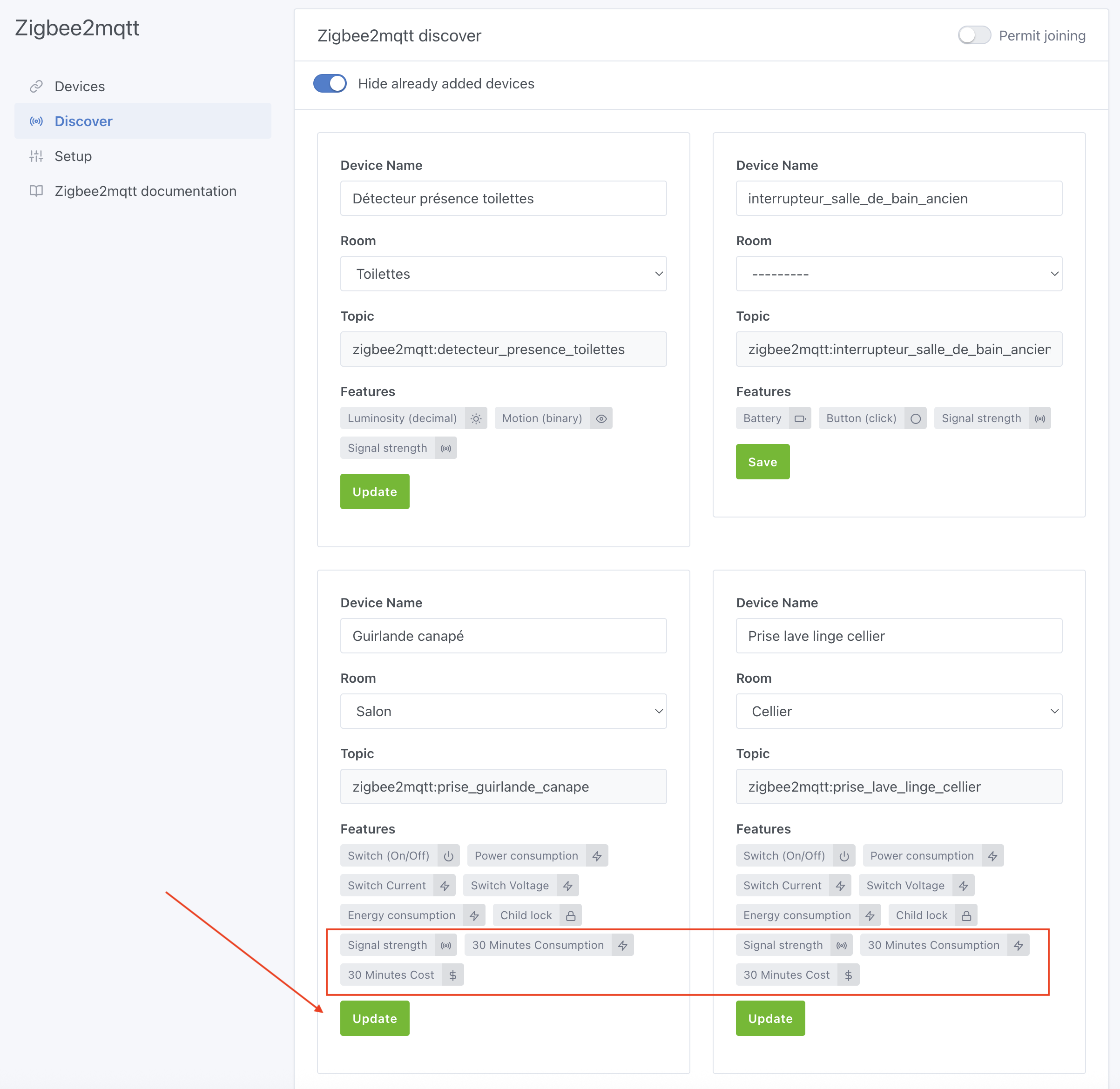Open the Room dropdown showing Toilettes

503,273
